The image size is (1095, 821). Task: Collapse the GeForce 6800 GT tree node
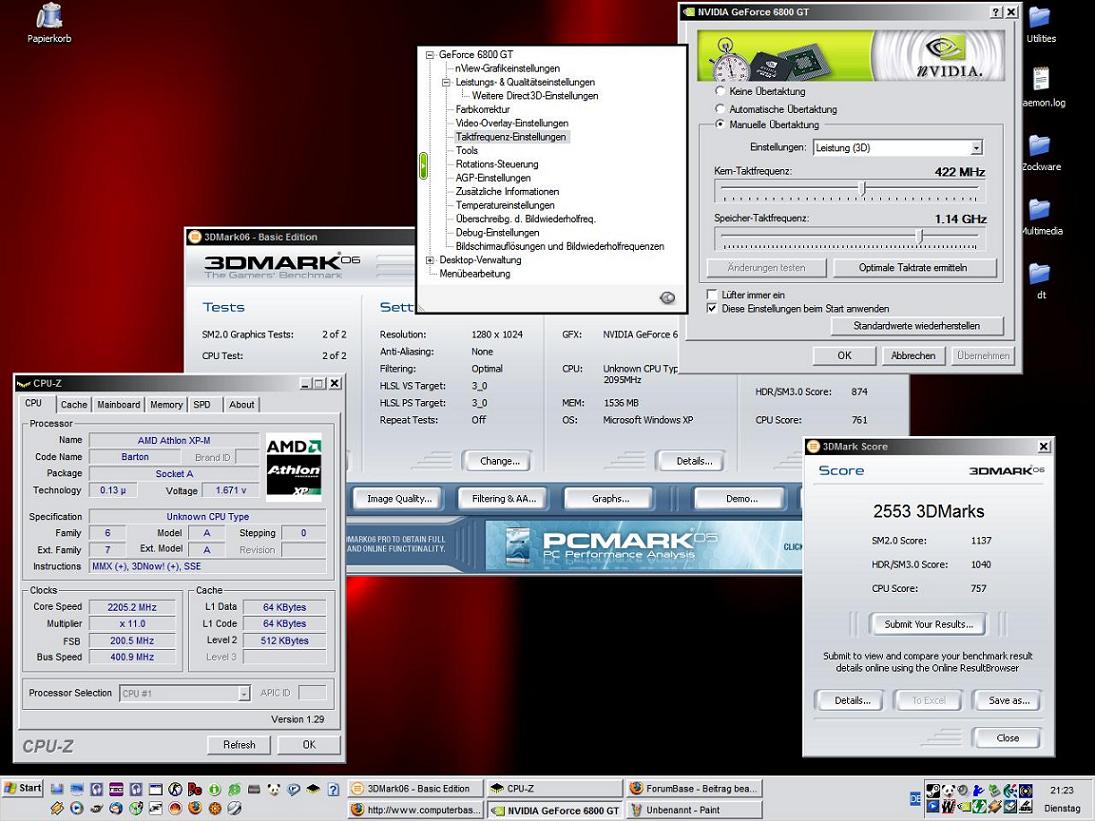(429, 54)
